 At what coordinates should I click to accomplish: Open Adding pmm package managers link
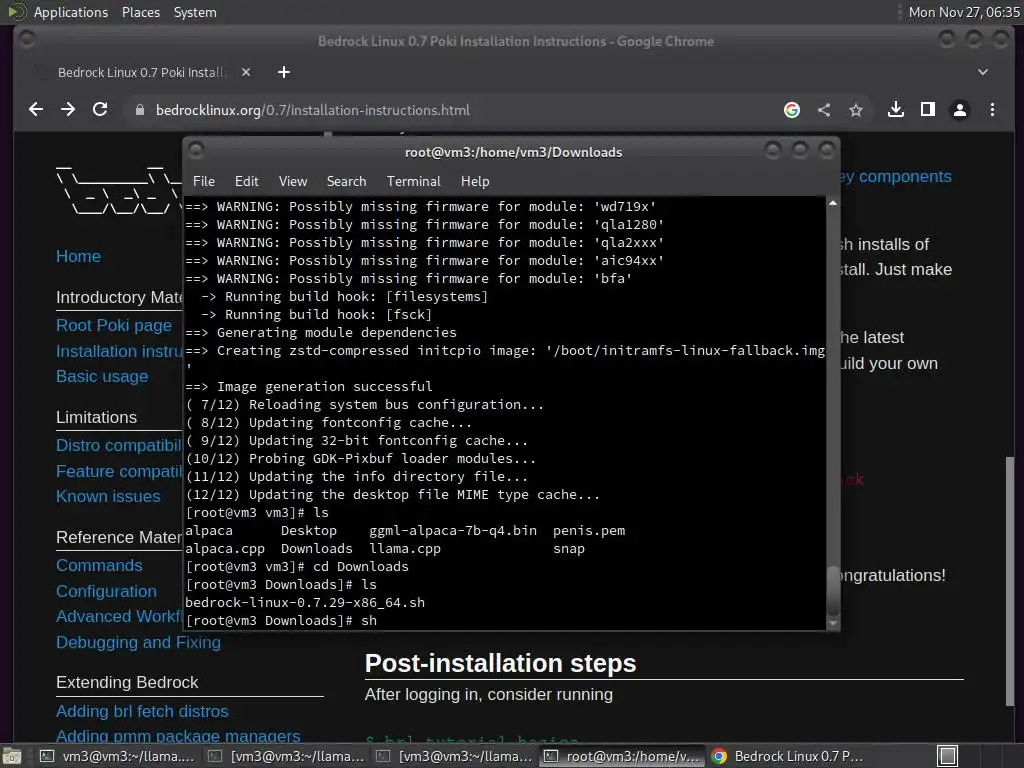pos(178,736)
